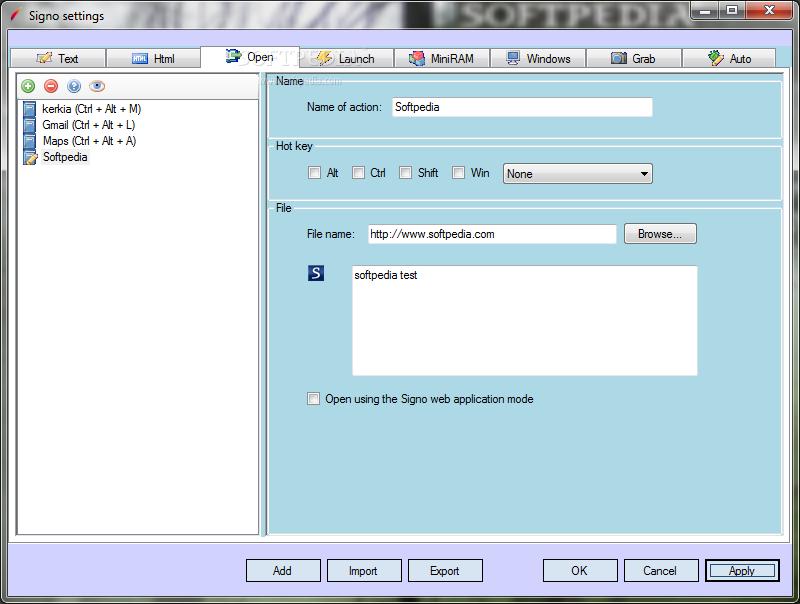
Task: Click the green add action icon
Action: pyautogui.click(x=28, y=86)
